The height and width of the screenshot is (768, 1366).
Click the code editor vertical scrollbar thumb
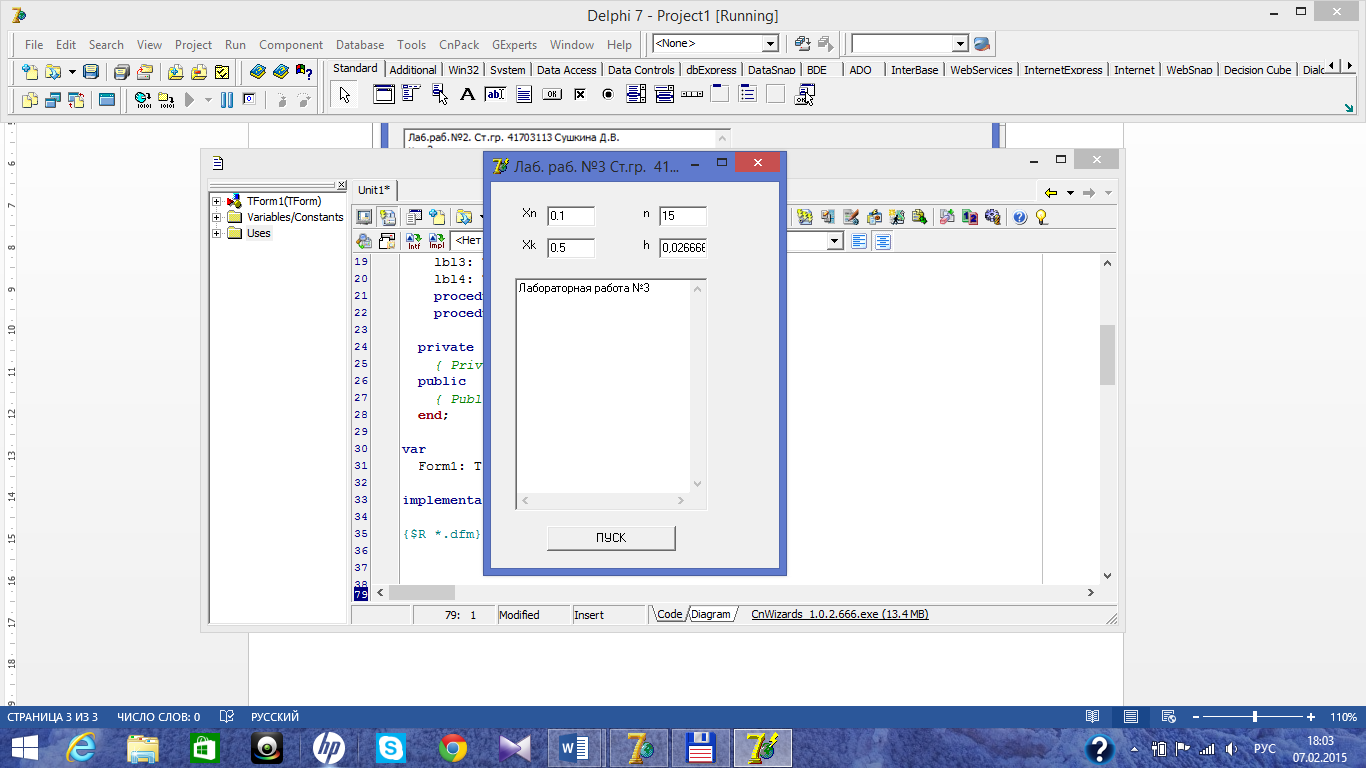[1107, 355]
